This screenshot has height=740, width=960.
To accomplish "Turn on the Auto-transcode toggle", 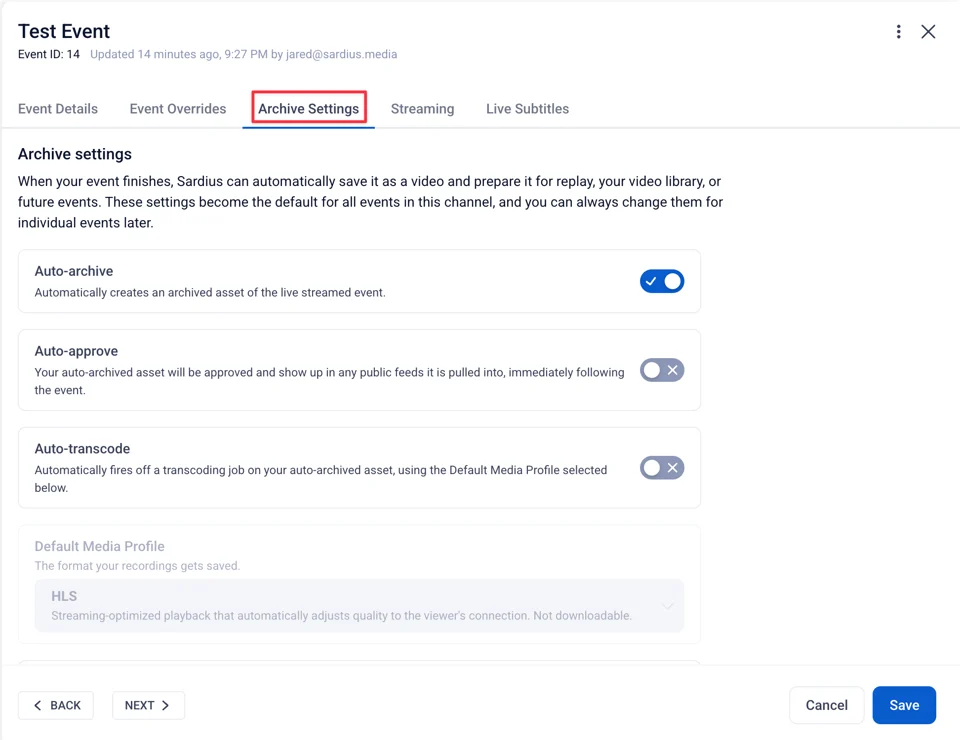I will point(662,468).
